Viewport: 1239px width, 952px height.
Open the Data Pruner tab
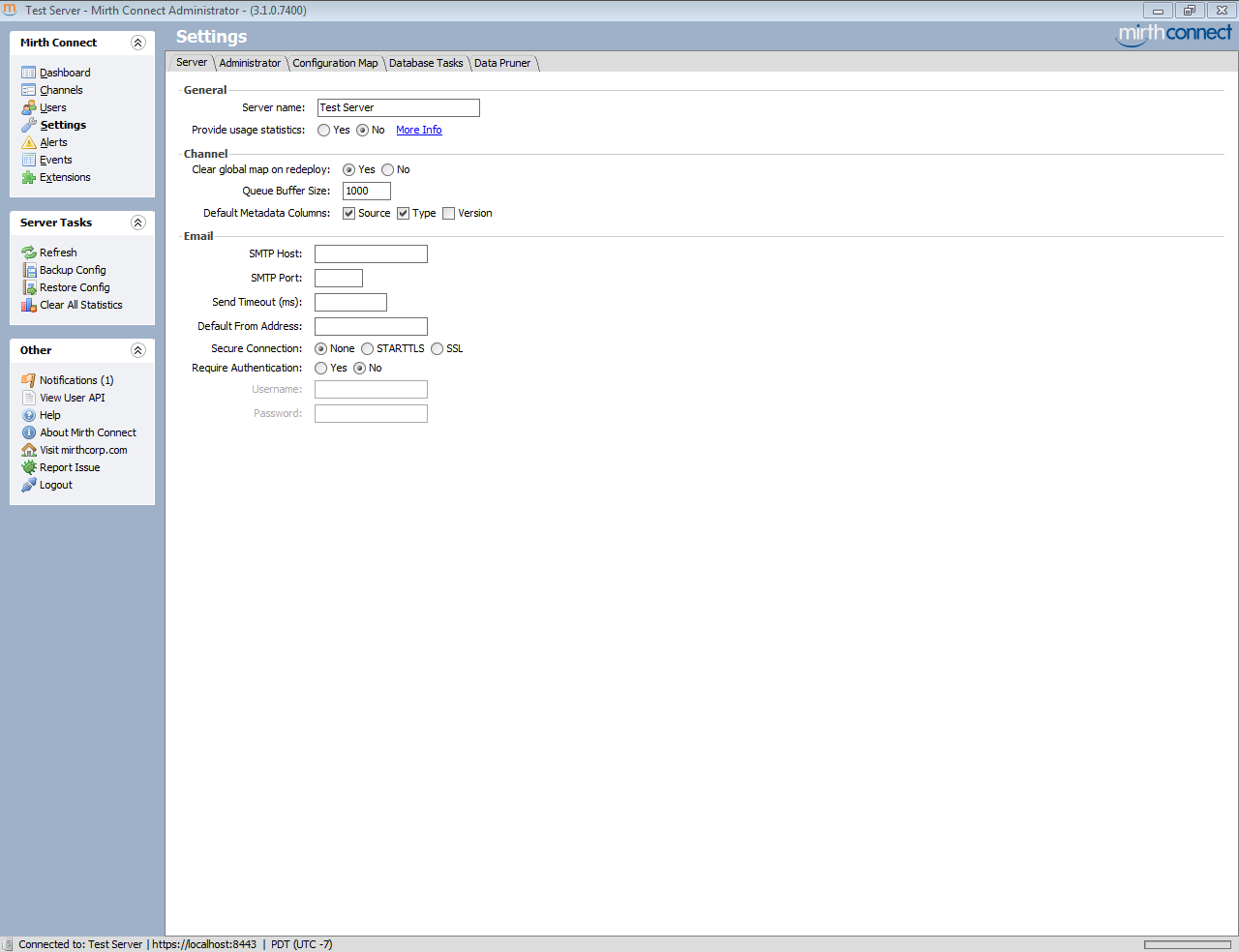502,63
